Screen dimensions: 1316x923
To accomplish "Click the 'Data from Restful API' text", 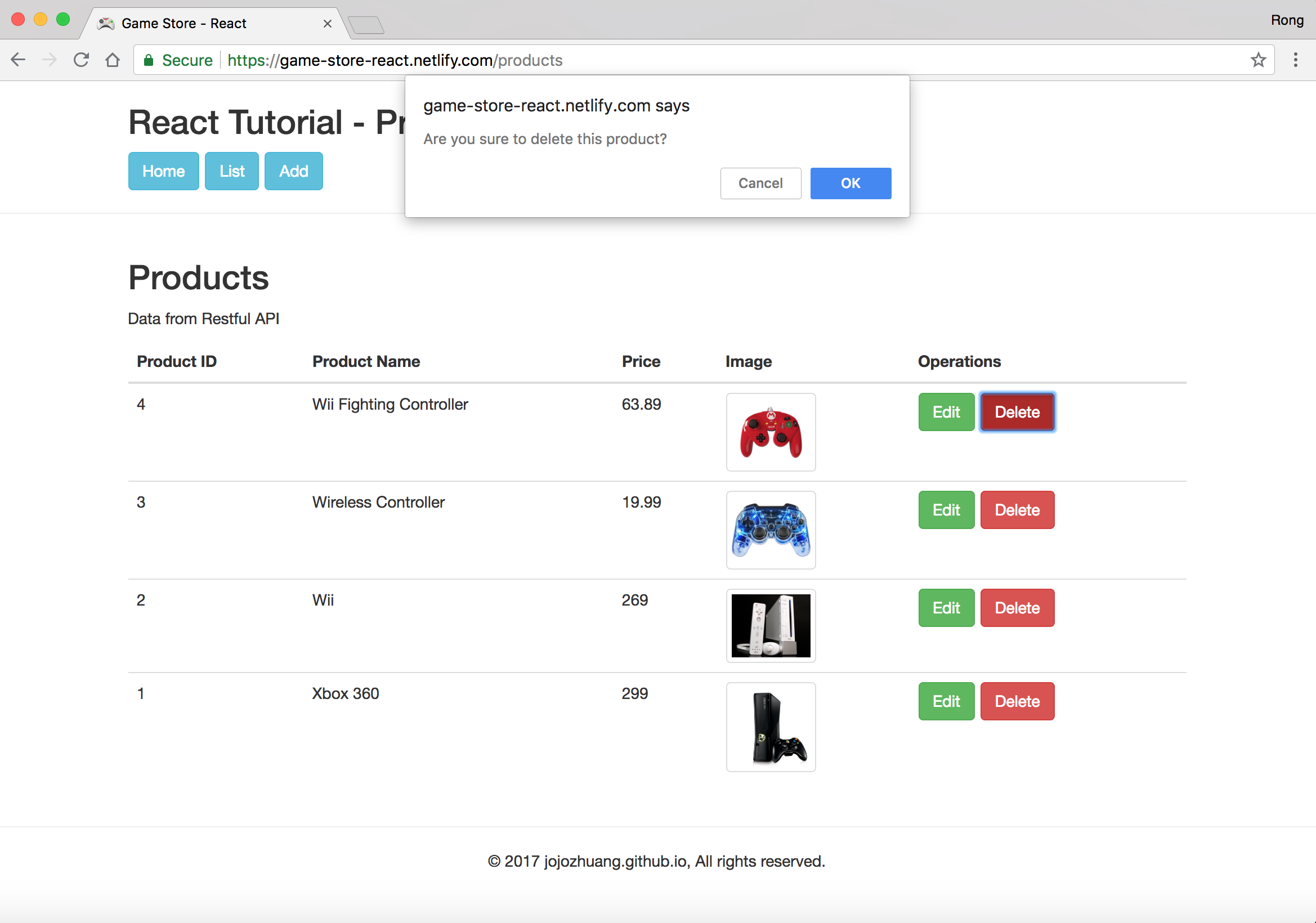I will tap(203, 319).
